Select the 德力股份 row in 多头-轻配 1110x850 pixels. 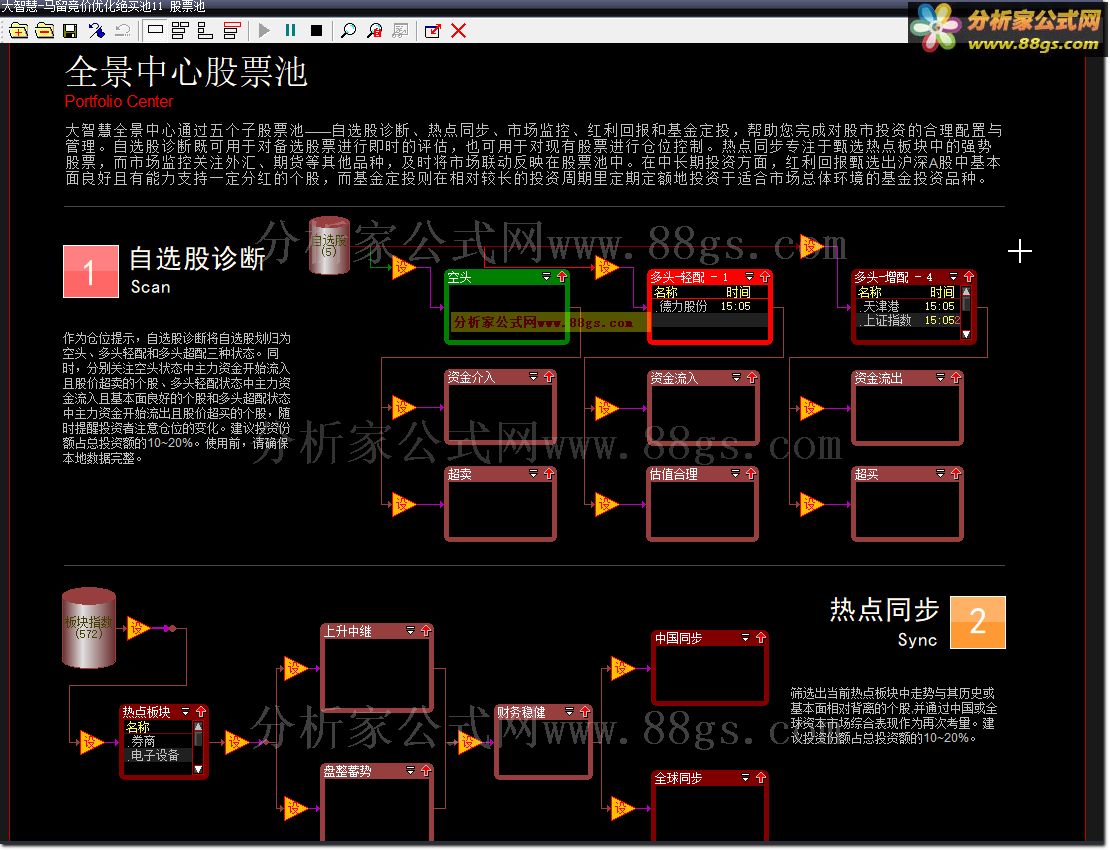click(x=709, y=306)
